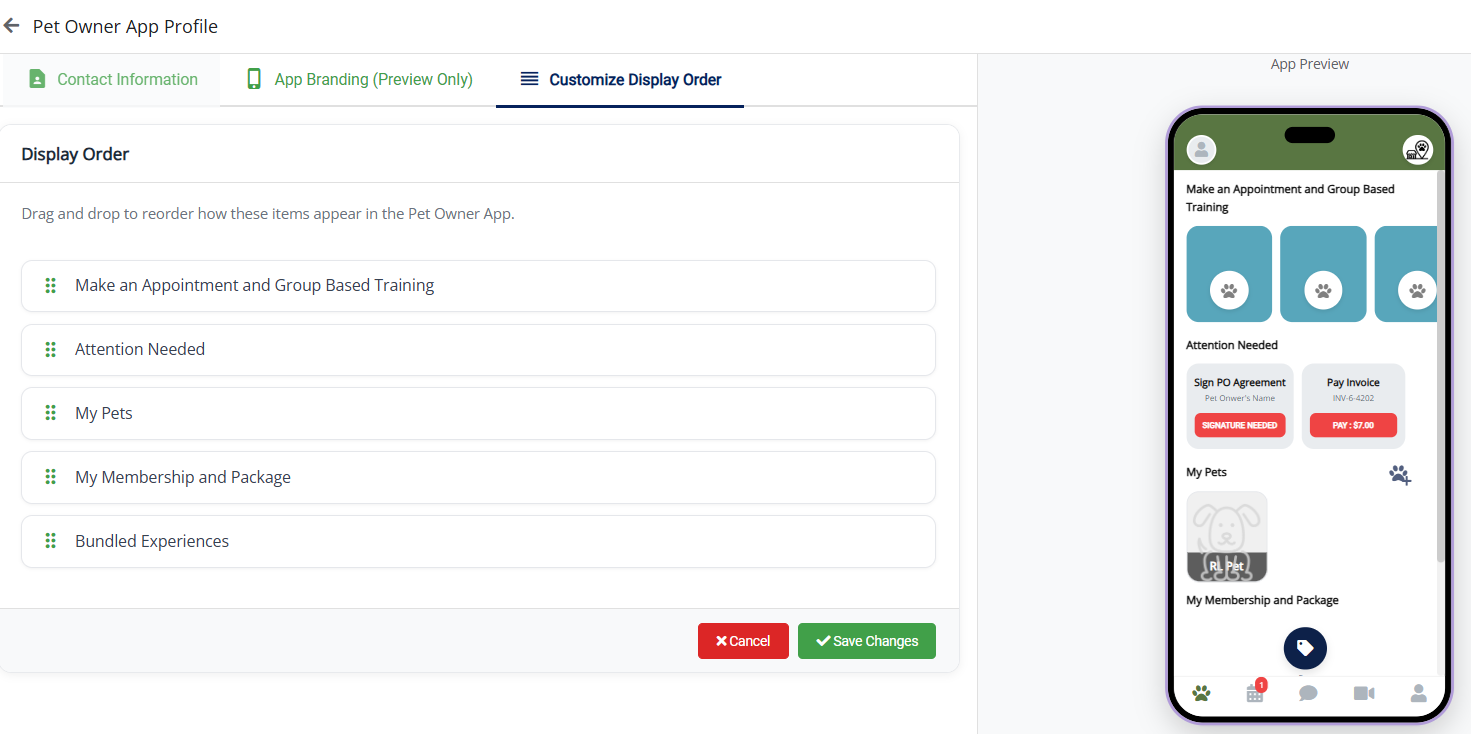The height and width of the screenshot is (734, 1471).
Task: Click the back arrow beside Pet Owner App Profile
Action: [12, 26]
